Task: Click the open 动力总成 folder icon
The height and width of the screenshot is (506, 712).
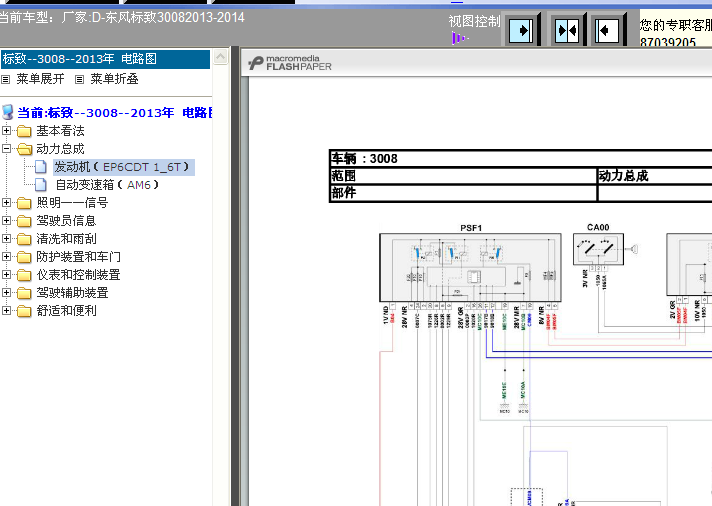Action: (x=25, y=149)
